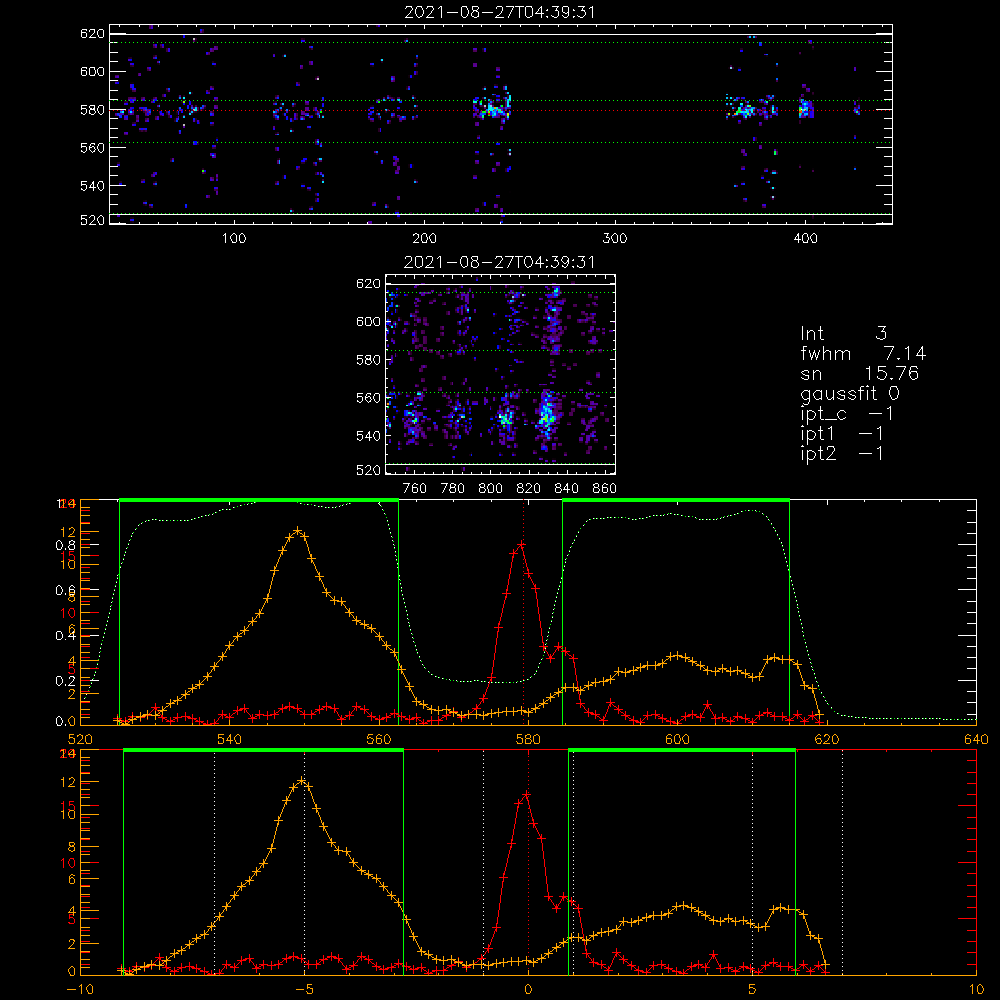Image resolution: width=1000 pixels, height=1000 pixels.
Task: Click x-axis label 820 under the middle image
Action: point(528,489)
